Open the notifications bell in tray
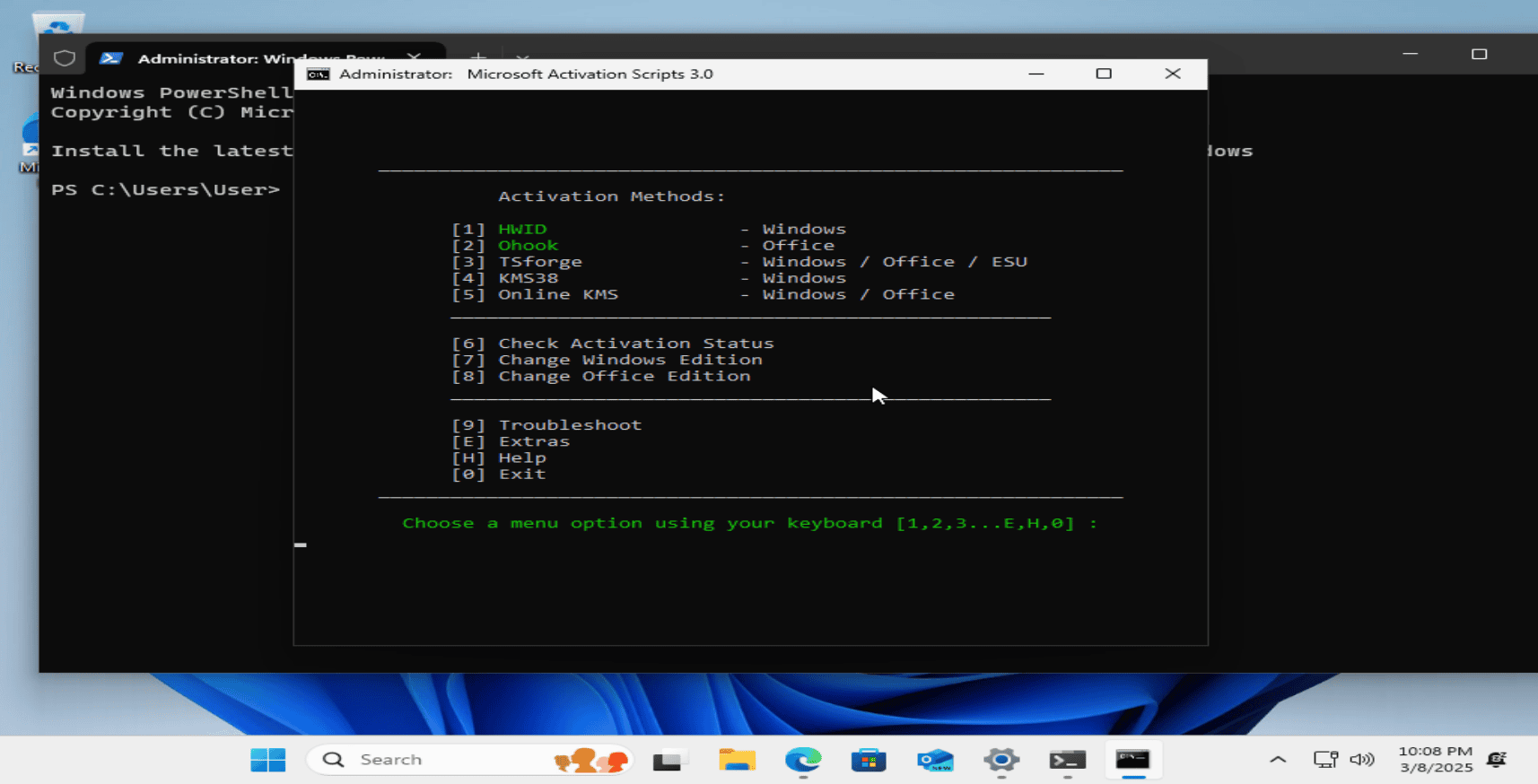1538x784 pixels. (1496, 760)
